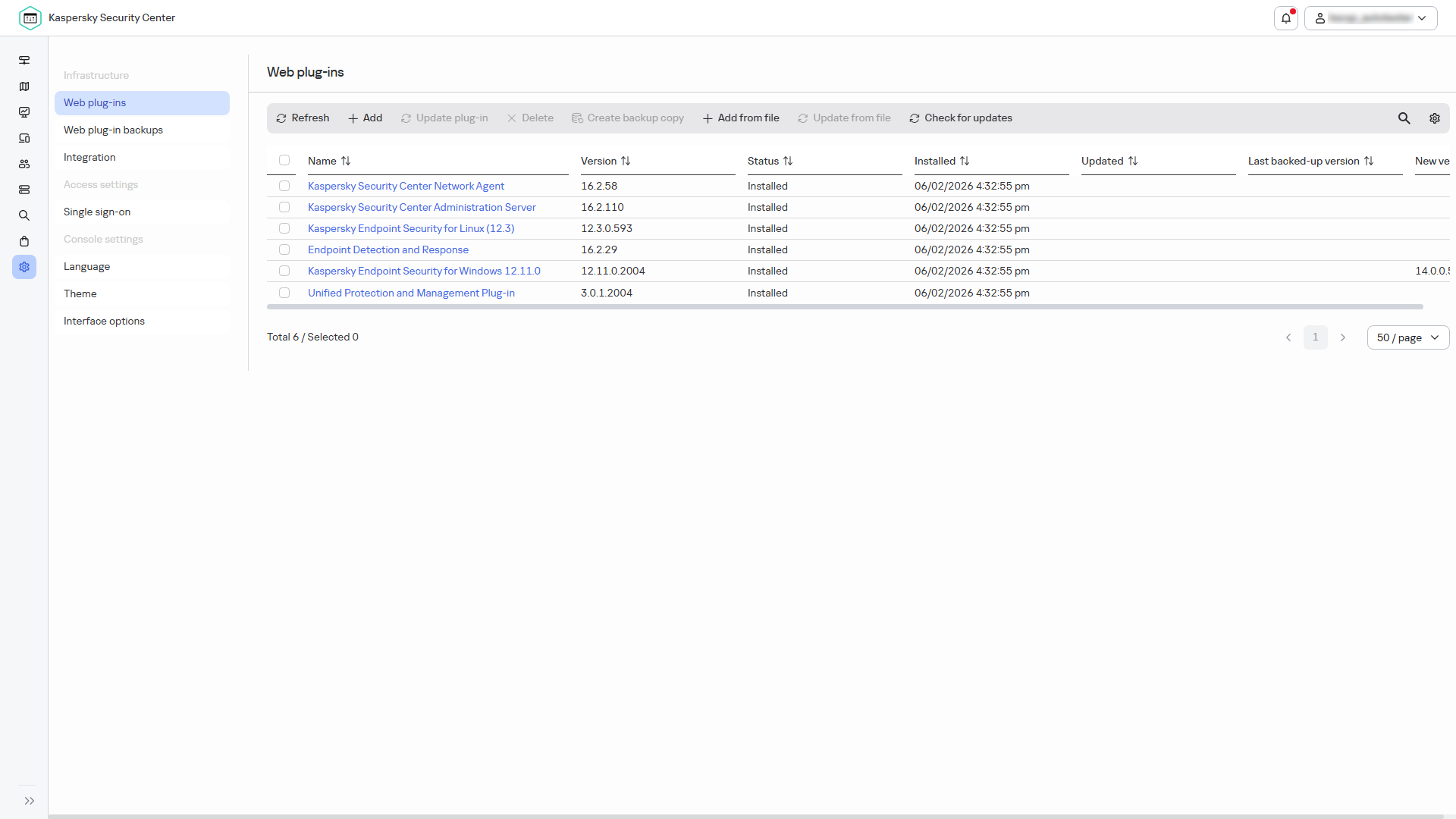Refresh the web plug-ins list
1456x819 pixels.
[x=303, y=118]
